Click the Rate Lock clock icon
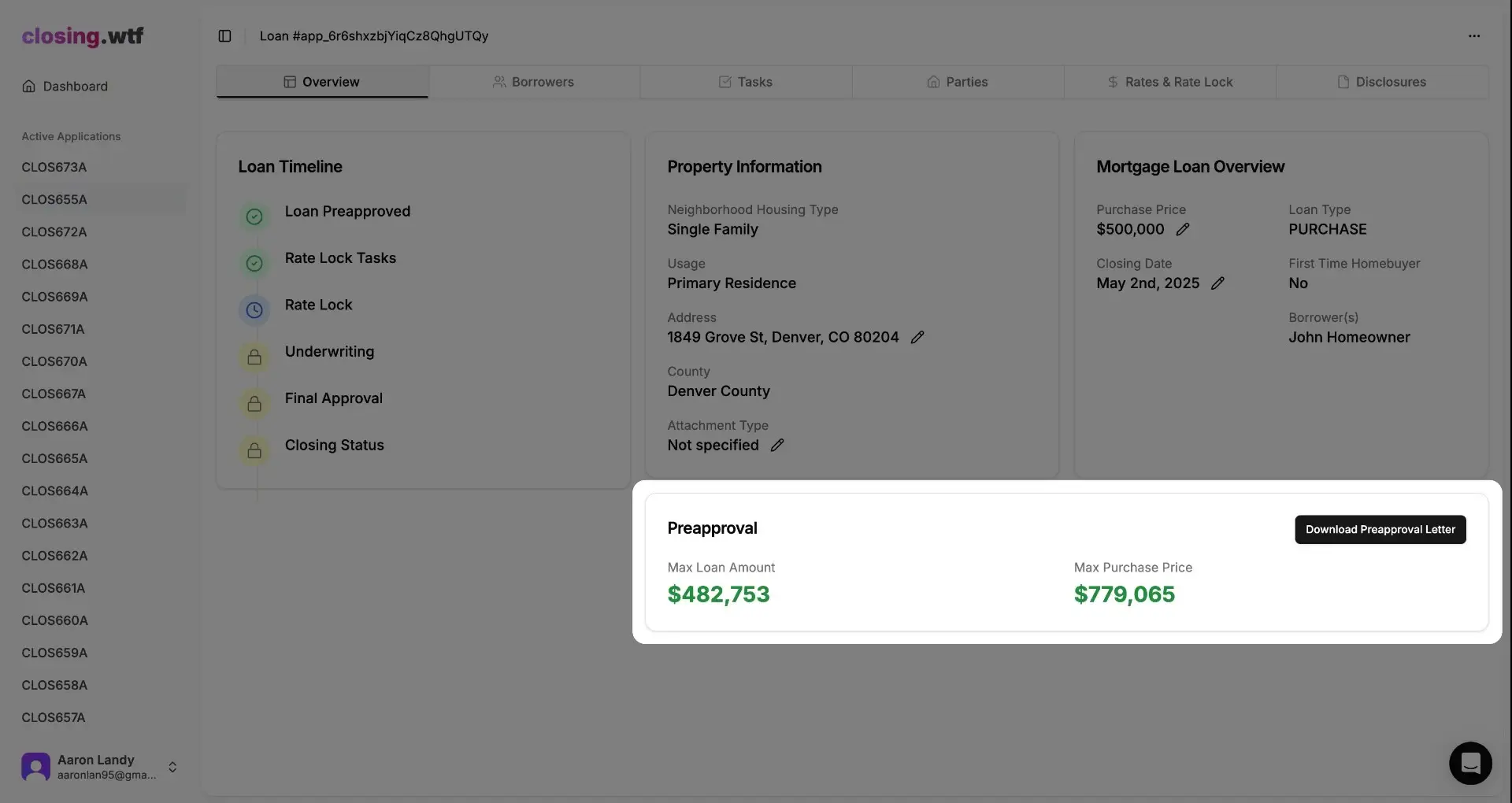This screenshot has width=1512, height=803. click(254, 310)
